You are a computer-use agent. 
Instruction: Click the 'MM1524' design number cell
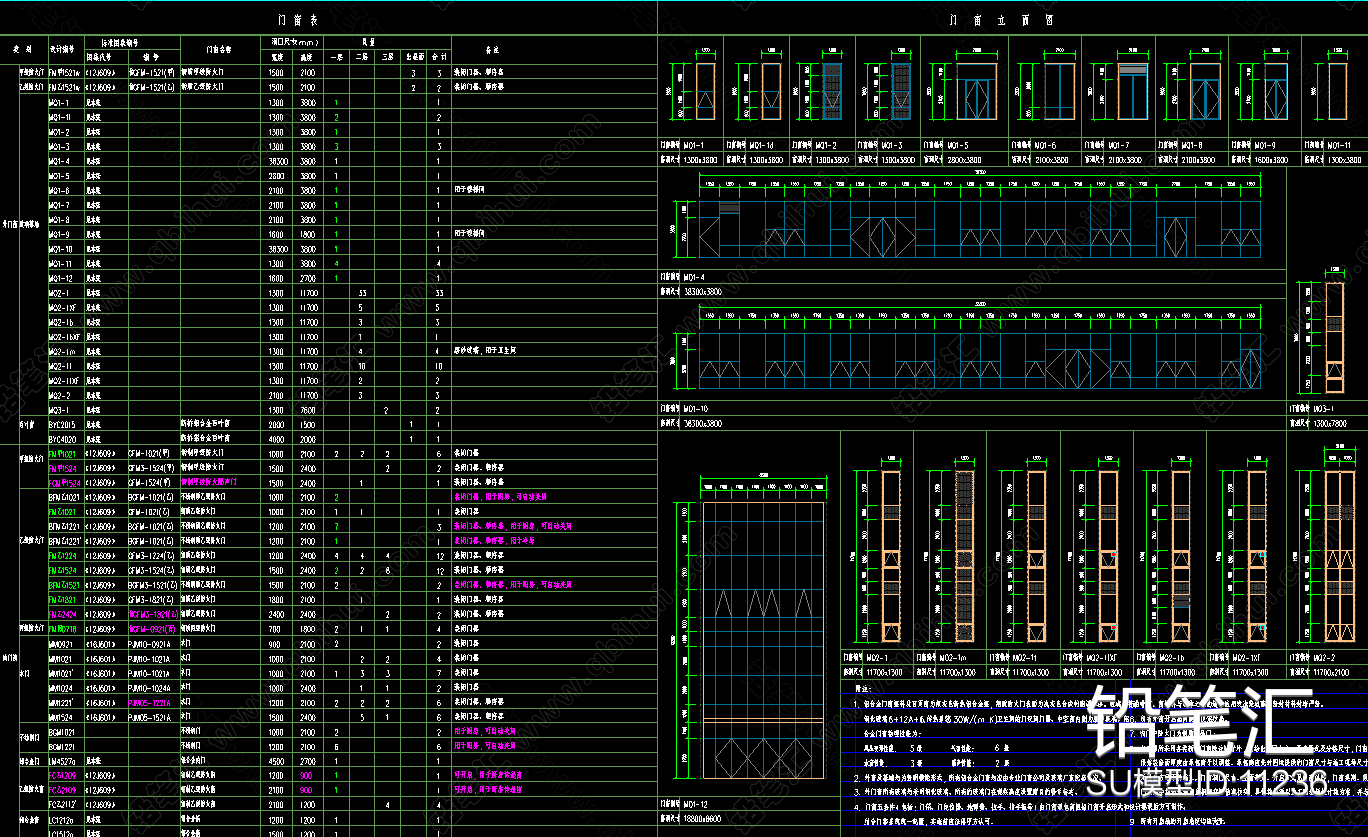pyautogui.click(x=60, y=717)
